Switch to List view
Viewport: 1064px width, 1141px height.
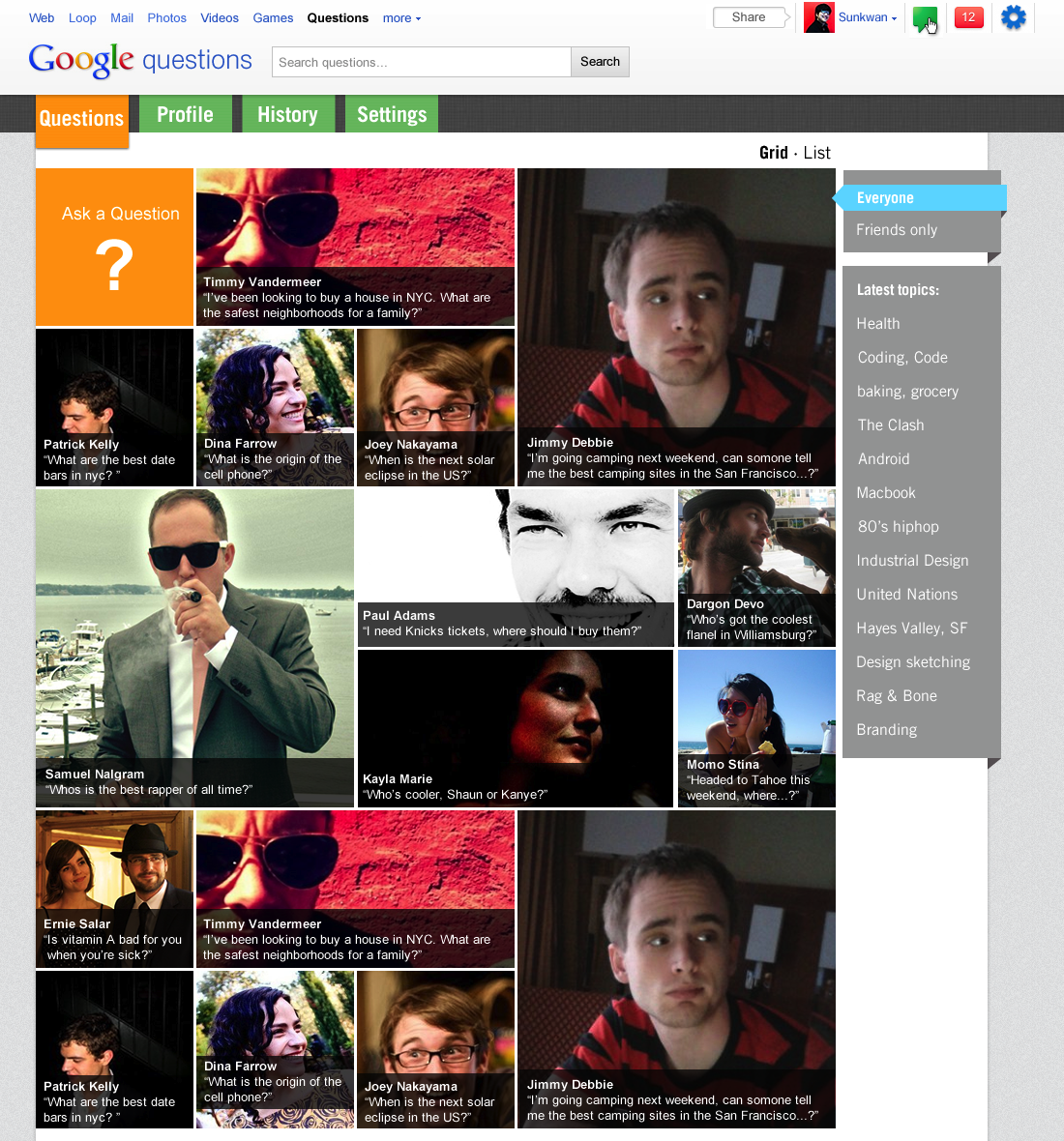(x=816, y=153)
